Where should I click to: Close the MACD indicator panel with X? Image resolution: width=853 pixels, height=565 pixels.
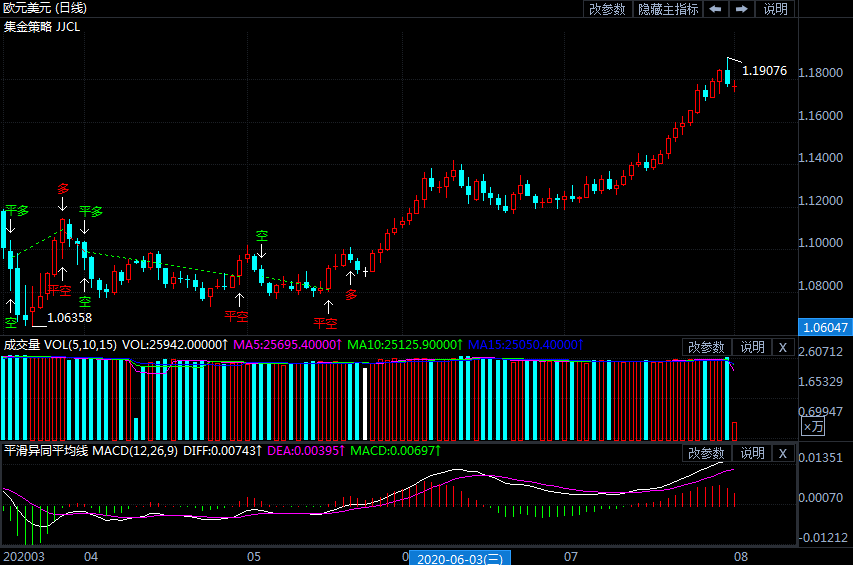(x=783, y=454)
